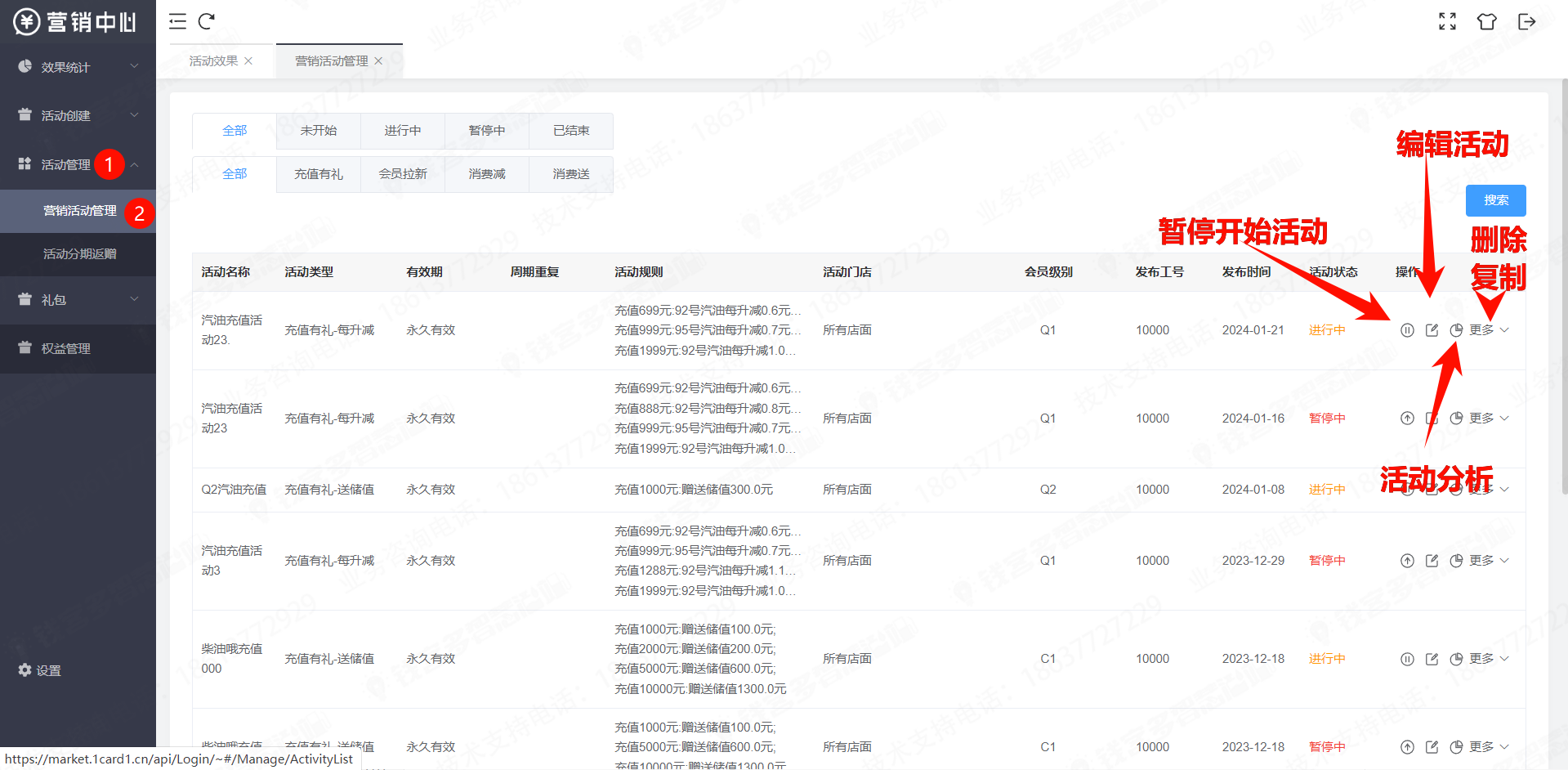The height and width of the screenshot is (770, 1568).
Task: Edit the 柴油哦充值000 activity
Action: (x=1432, y=659)
